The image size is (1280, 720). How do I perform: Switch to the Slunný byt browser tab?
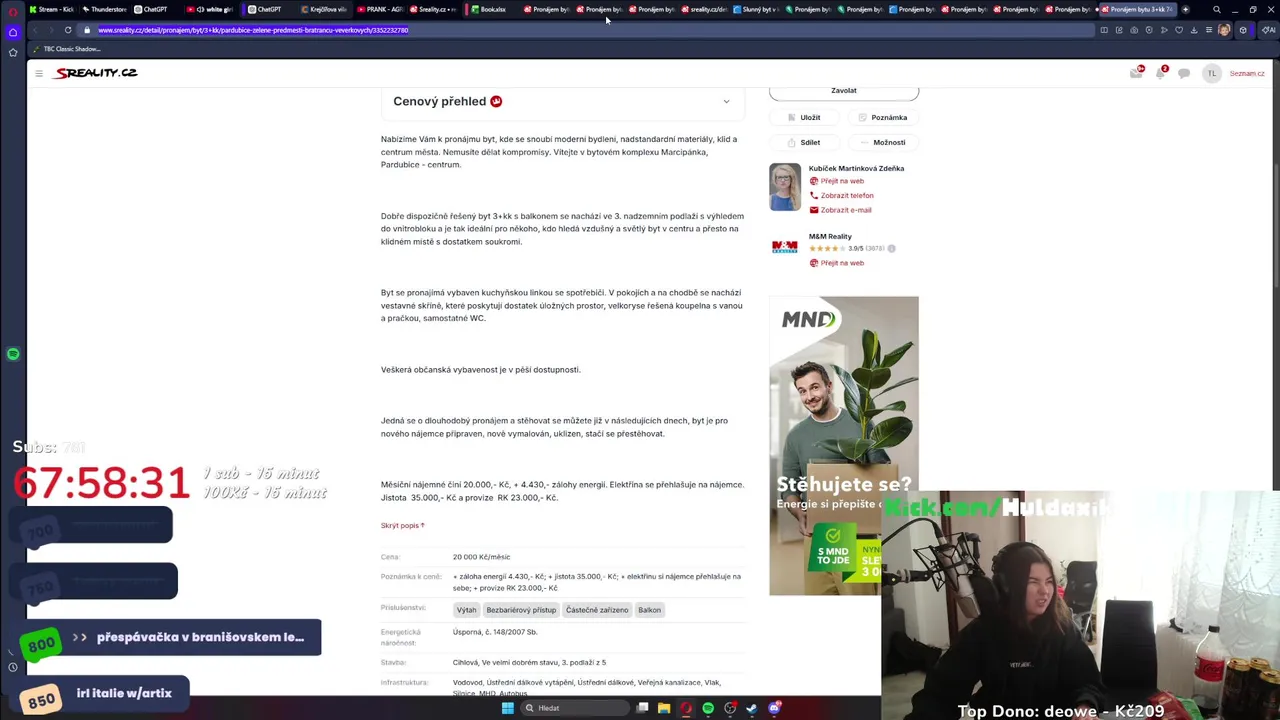click(755, 9)
